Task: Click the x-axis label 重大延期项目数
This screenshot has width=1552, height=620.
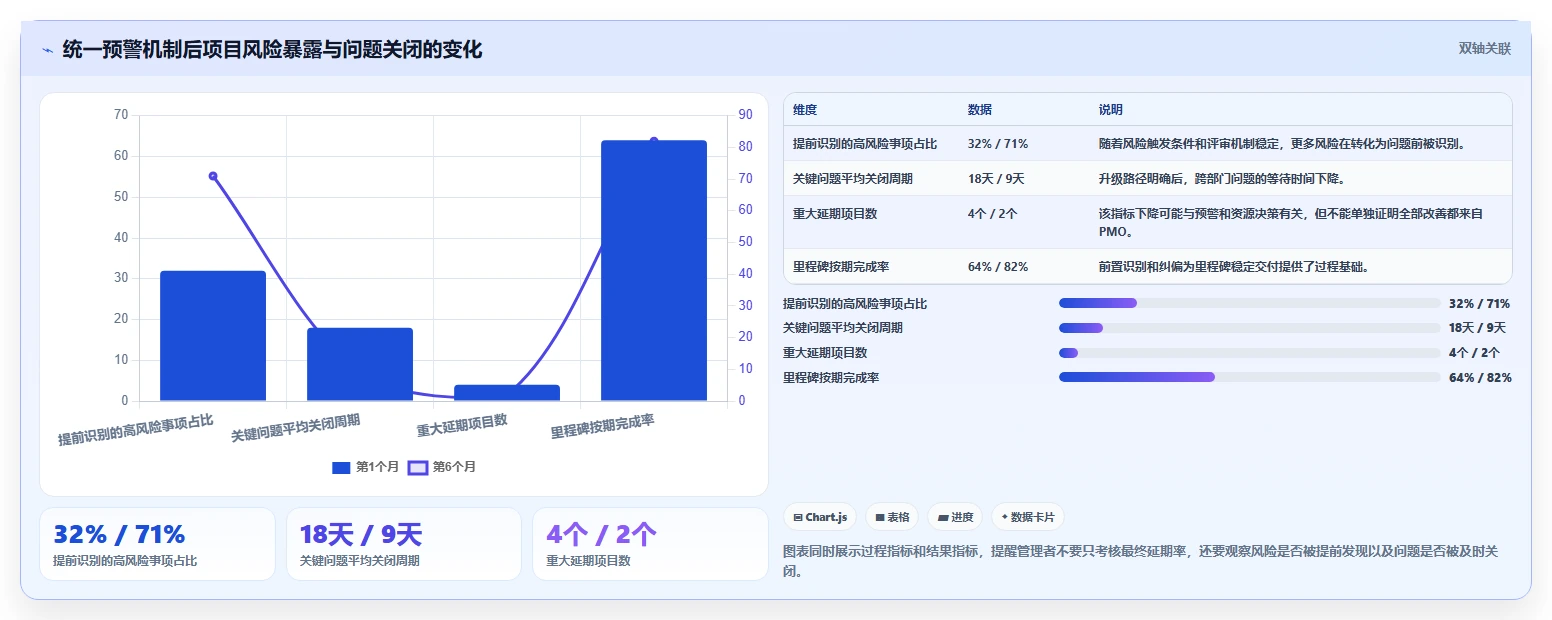Action: pos(462,427)
